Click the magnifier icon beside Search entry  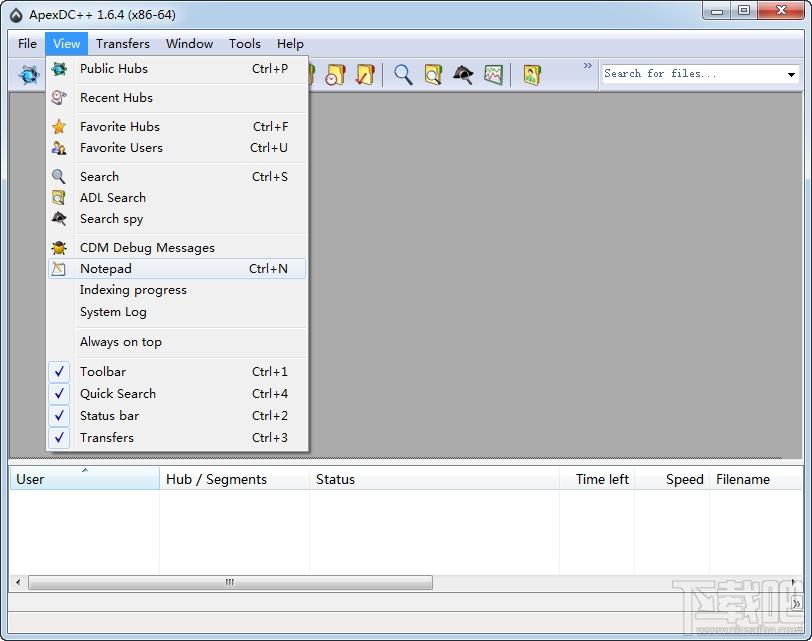tap(59, 177)
